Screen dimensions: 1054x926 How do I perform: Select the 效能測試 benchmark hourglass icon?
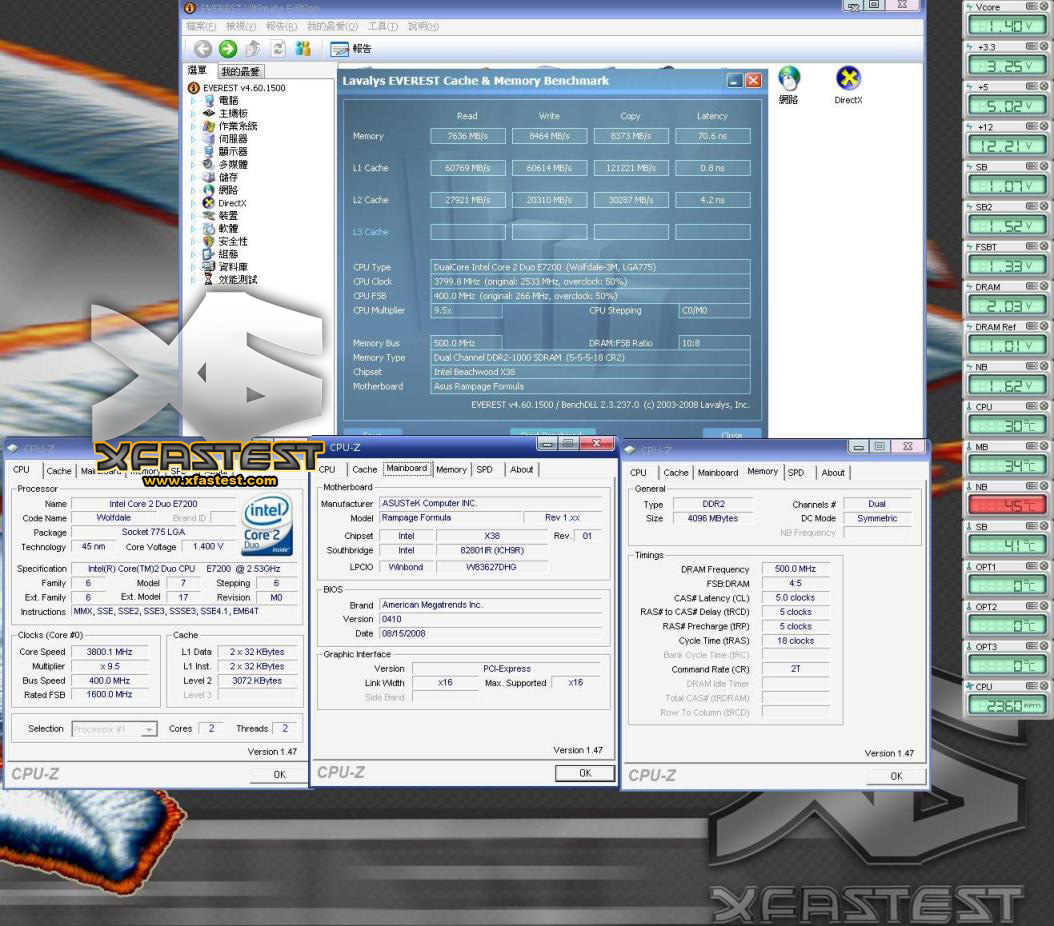(209, 280)
